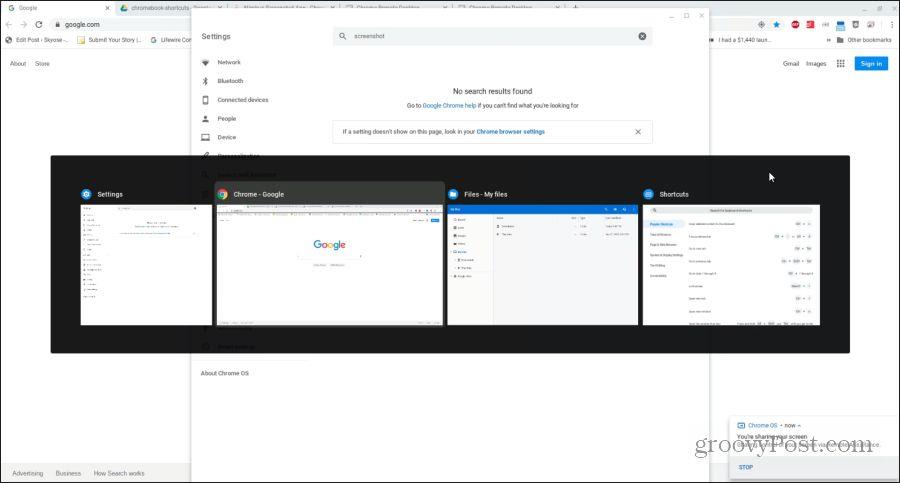Switch to Settings window in switcher
Image resolution: width=900 pixels, height=483 pixels.
tap(146, 258)
